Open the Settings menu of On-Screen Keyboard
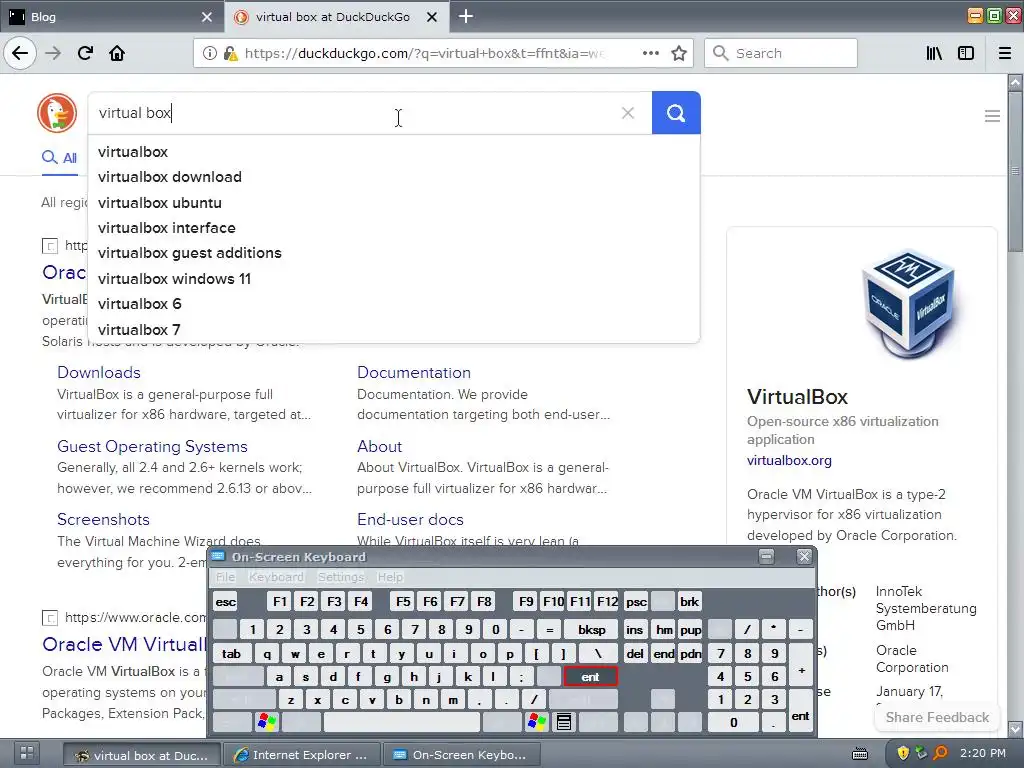 click(340, 577)
